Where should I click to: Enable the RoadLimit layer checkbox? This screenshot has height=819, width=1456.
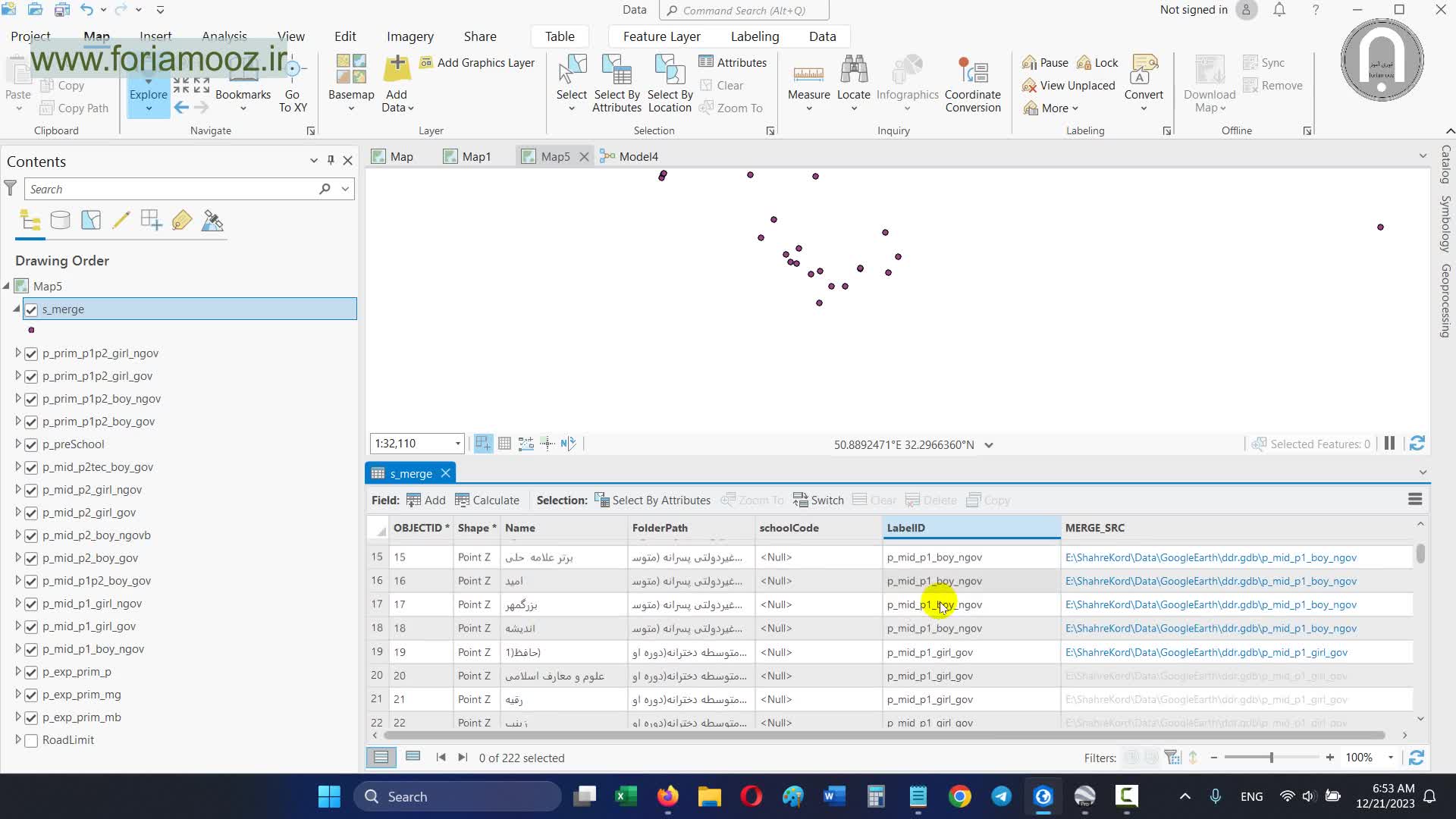(x=31, y=740)
